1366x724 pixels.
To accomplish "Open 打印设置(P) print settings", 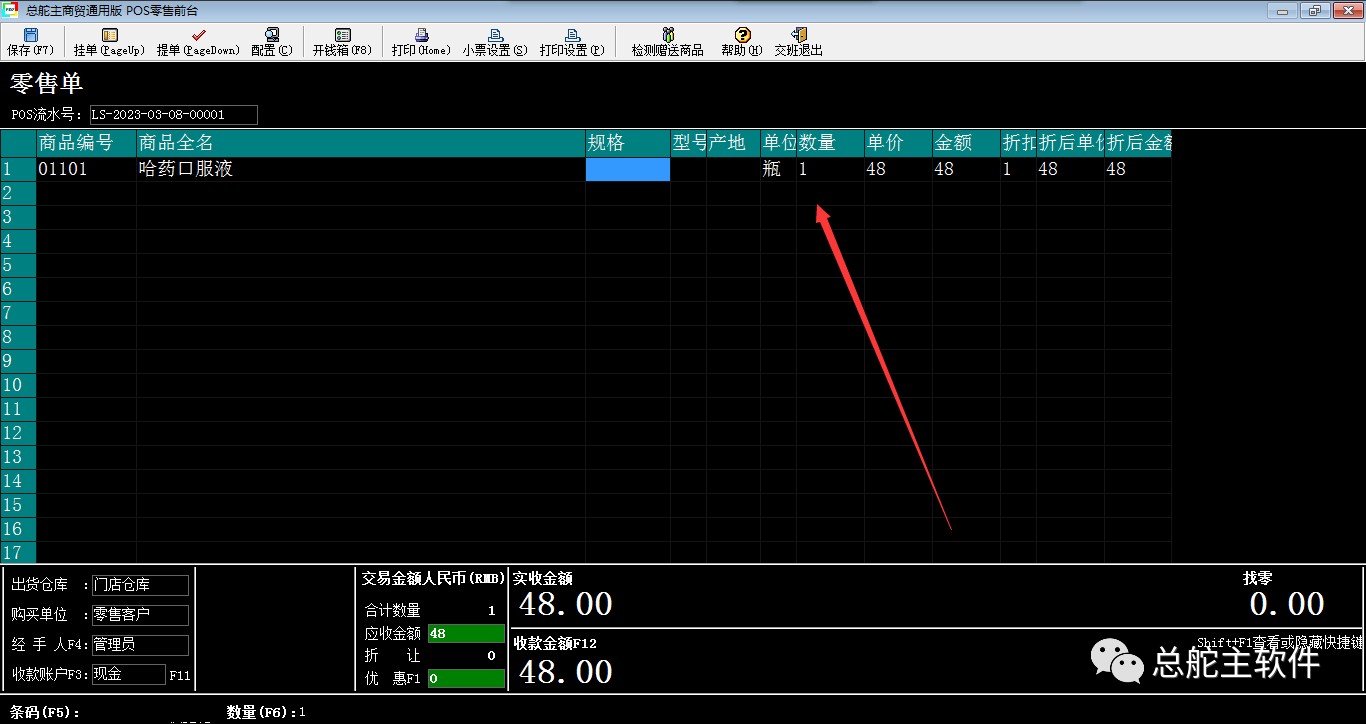I will click(x=572, y=42).
